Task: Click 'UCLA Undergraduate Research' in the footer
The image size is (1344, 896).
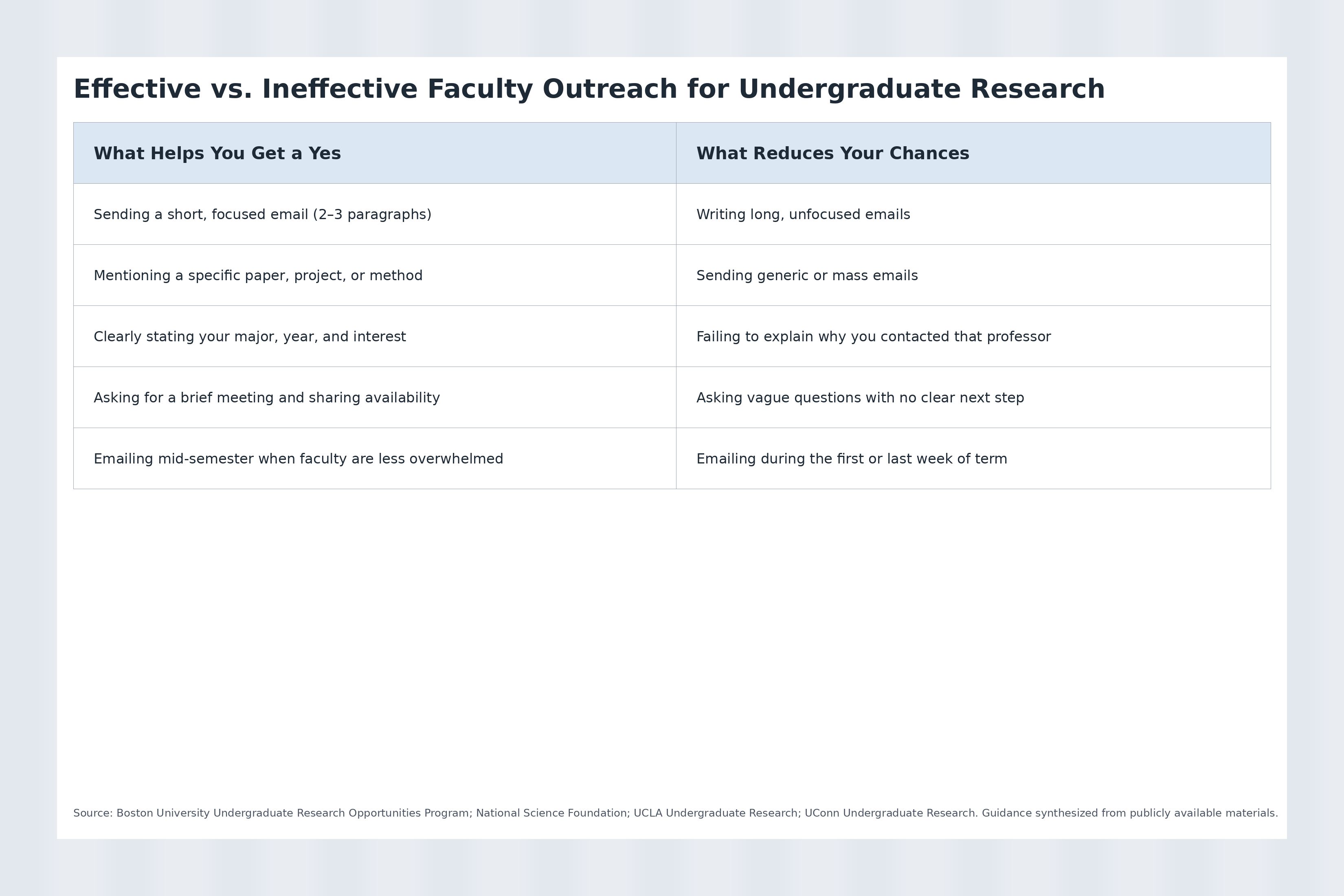Action: tap(716, 813)
